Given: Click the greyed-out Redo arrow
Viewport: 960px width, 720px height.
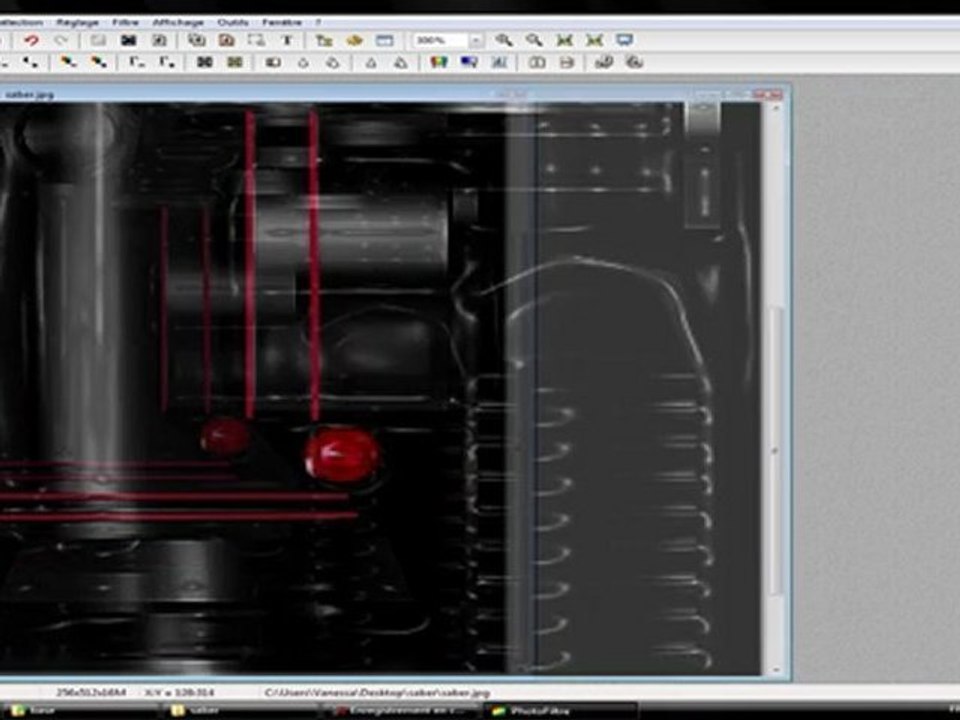Looking at the screenshot, I should pyautogui.click(x=61, y=40).
